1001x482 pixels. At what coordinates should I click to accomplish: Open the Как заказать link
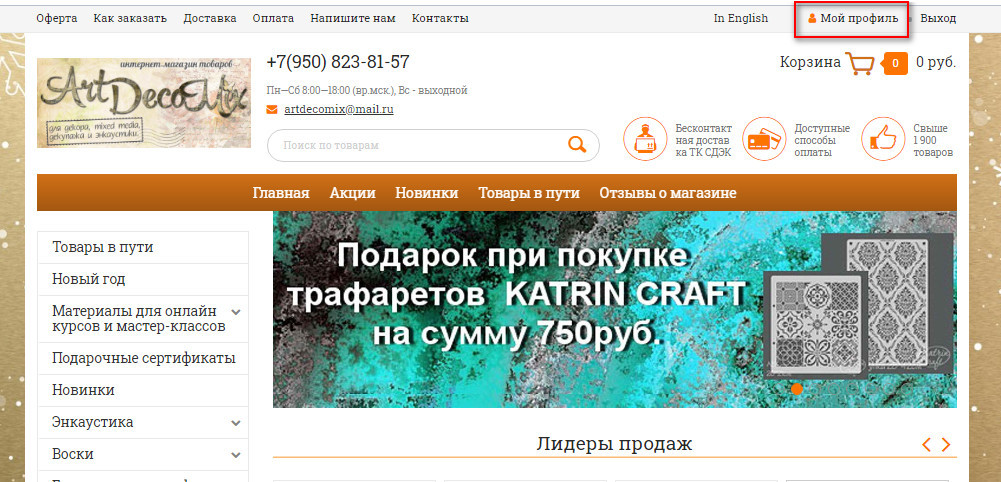point(130,19)
